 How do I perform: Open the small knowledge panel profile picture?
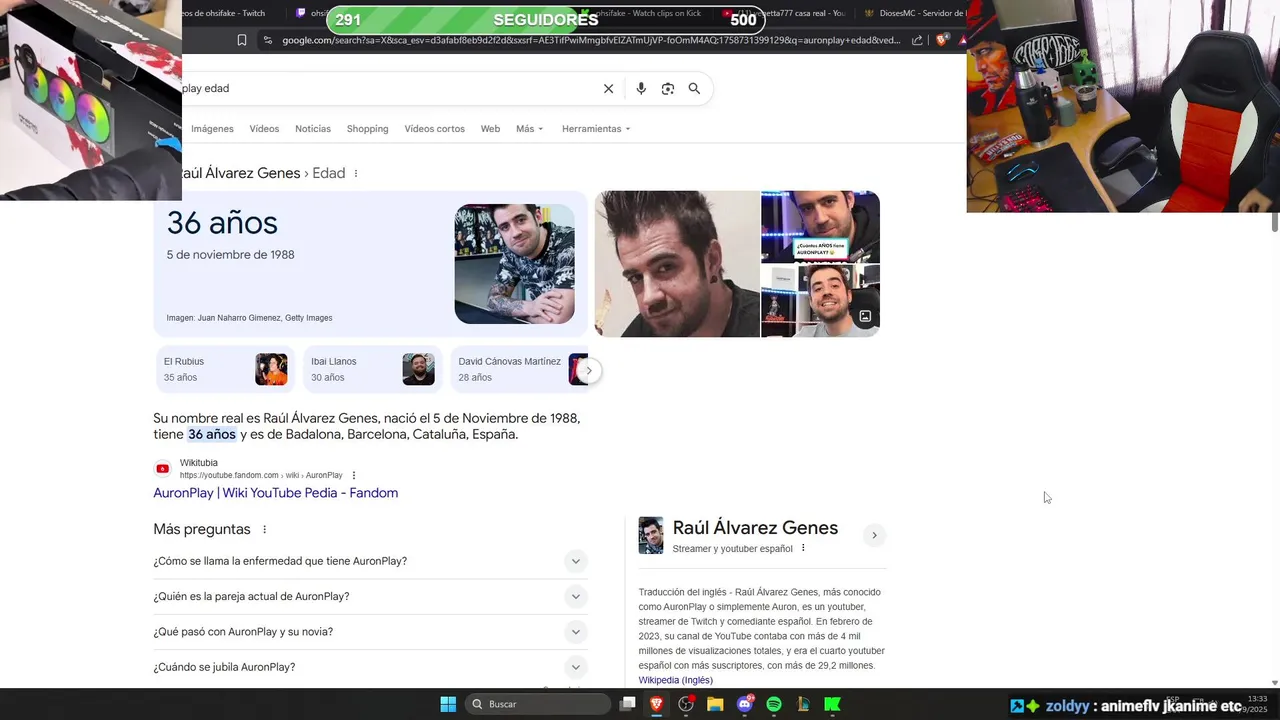(x=651, y=535)
